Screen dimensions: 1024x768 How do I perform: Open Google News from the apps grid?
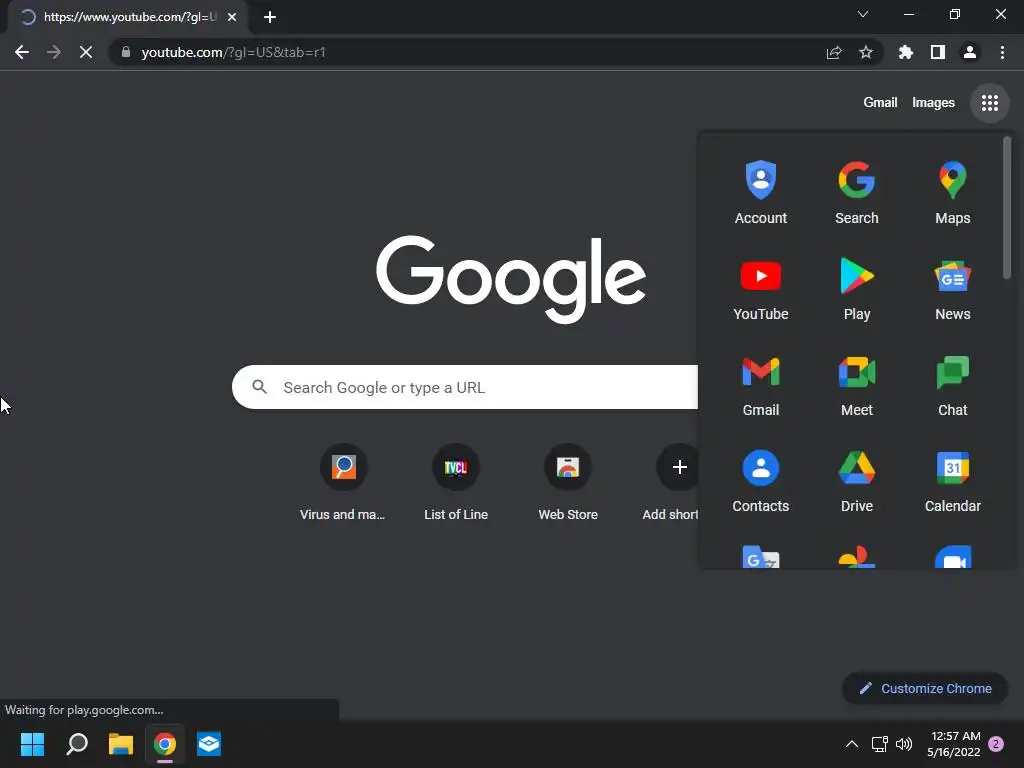point(952,289)
